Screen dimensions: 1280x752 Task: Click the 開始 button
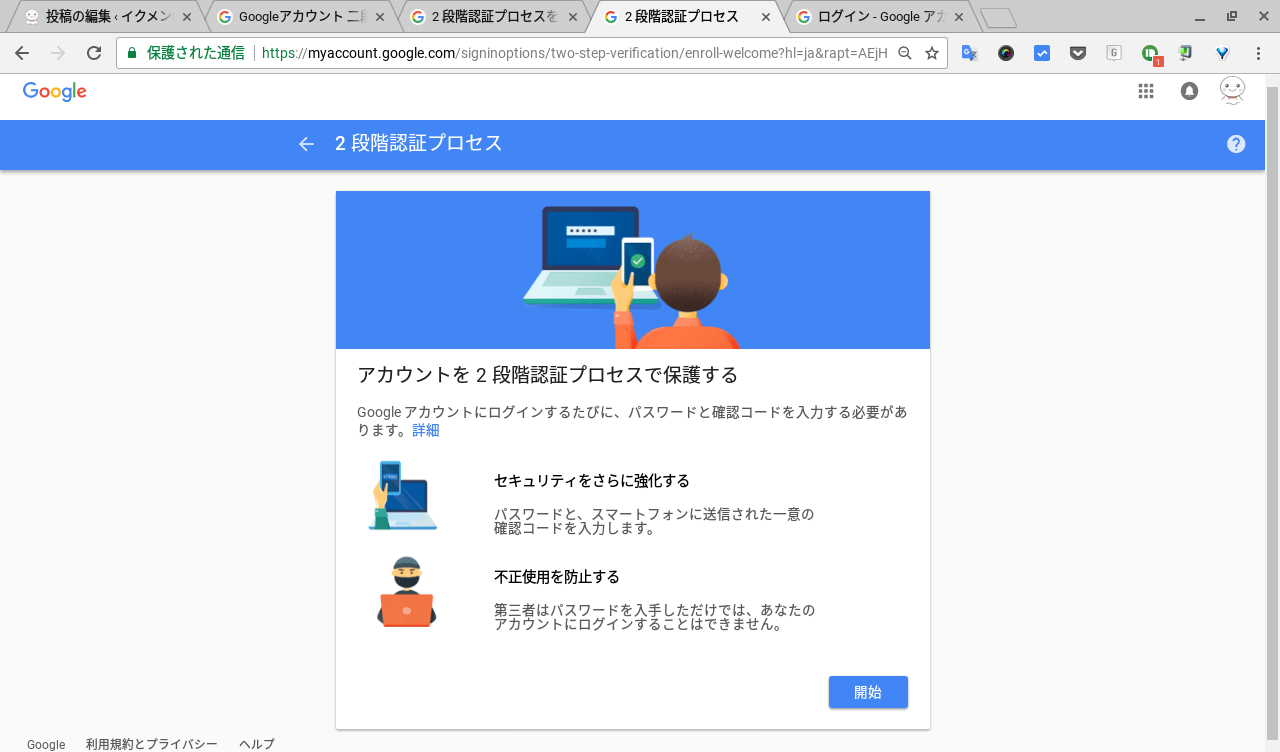pyautogui.click(x=868, y=692)
